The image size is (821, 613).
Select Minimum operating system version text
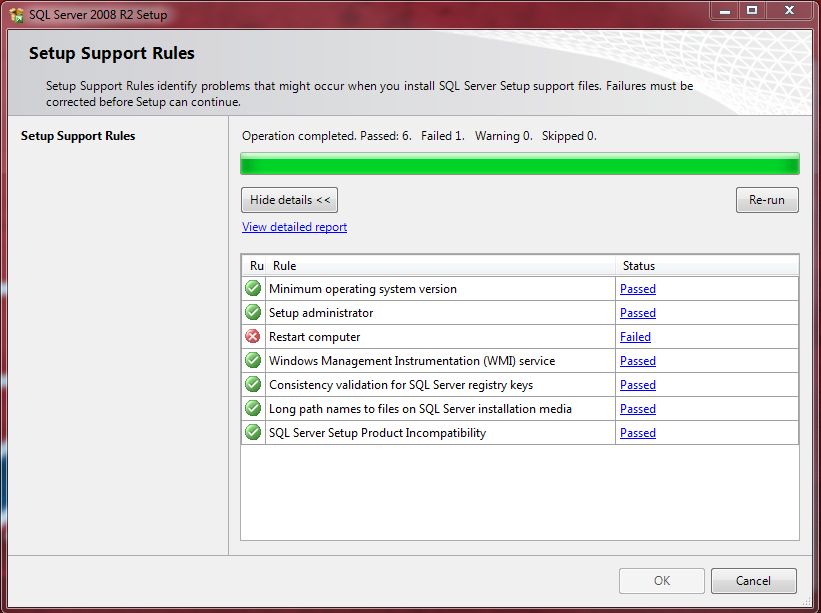363,288
